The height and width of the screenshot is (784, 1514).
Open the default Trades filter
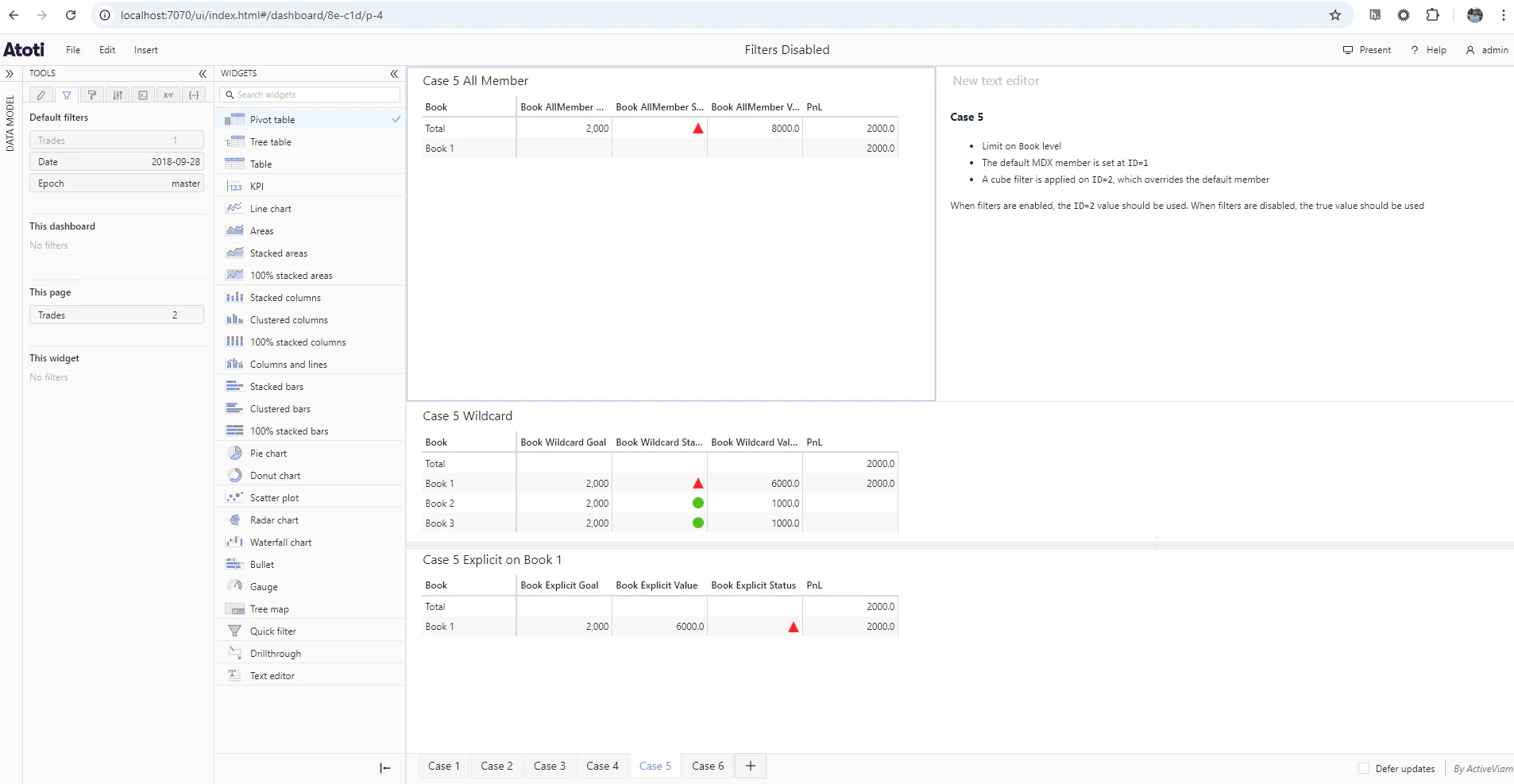click(x=117, y=140)
